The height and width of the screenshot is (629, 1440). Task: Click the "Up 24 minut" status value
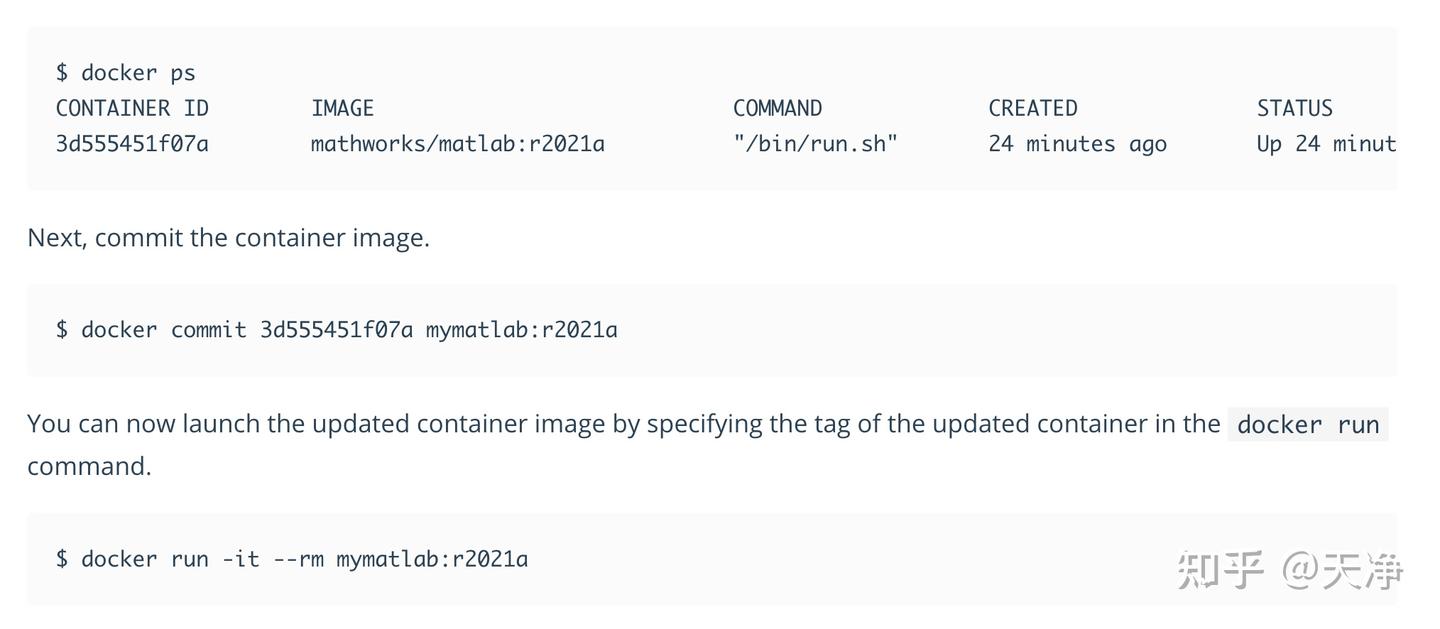pyautogui.click(x=1325, y=144)
